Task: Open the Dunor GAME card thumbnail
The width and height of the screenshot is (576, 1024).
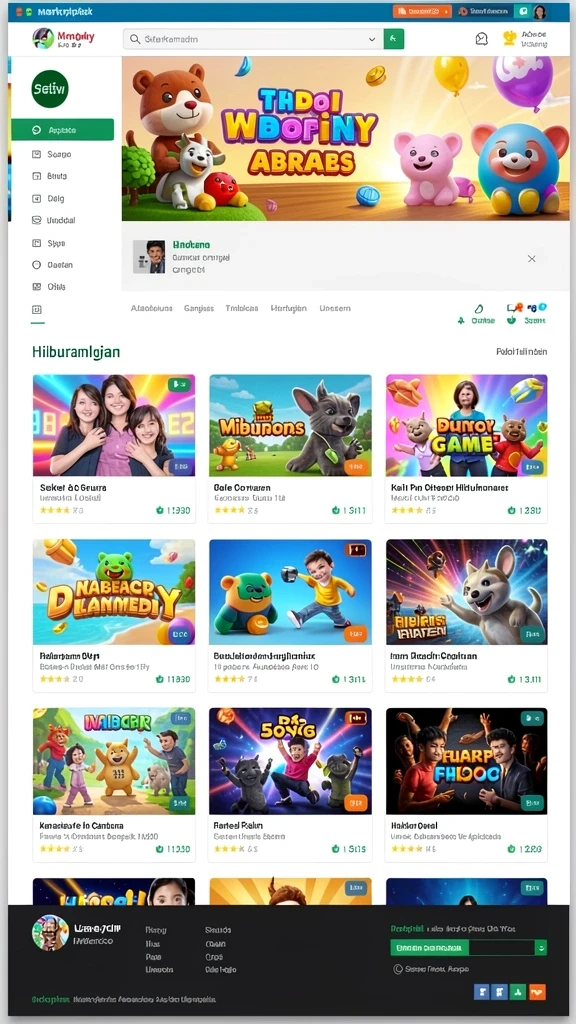Action: click(466, 425)
